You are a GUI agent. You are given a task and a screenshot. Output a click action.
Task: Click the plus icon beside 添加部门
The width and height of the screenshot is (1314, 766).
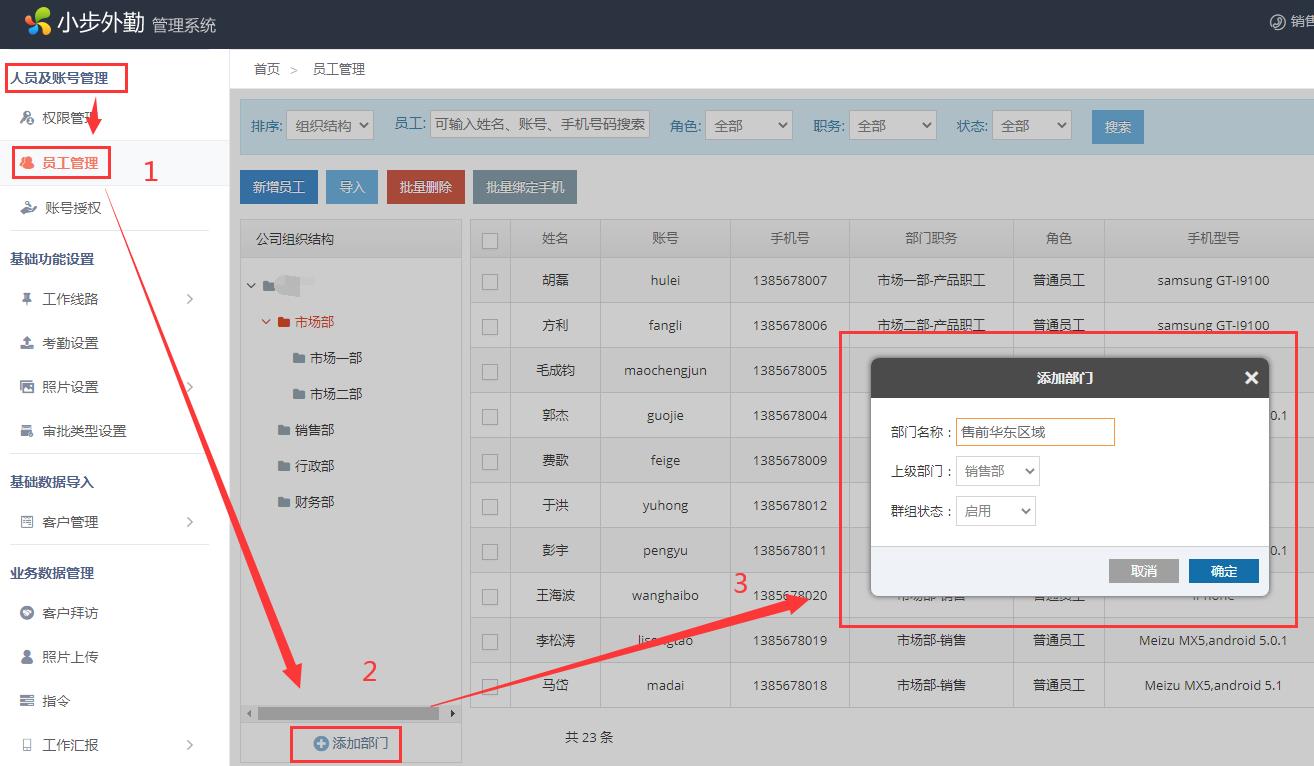(x=321, y=743)
